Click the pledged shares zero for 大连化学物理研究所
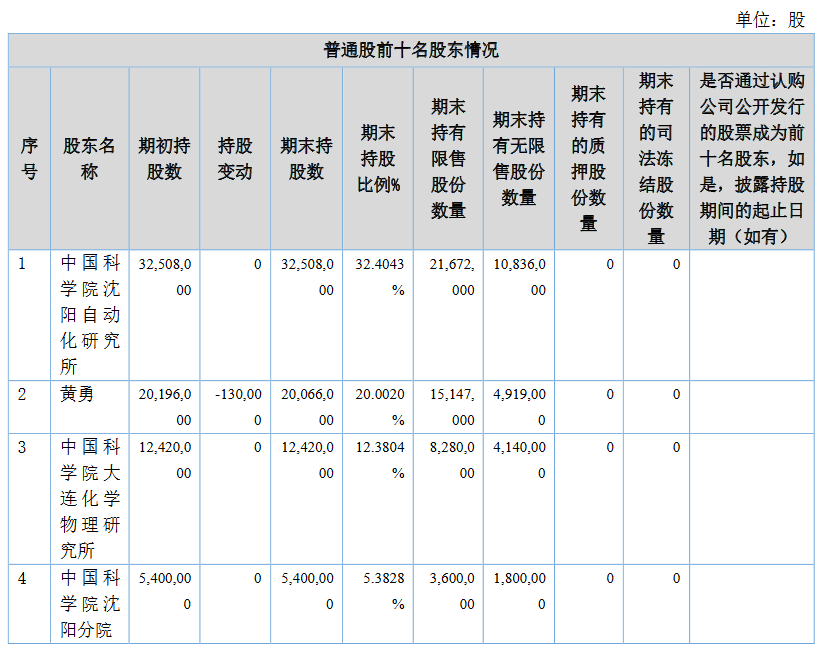 tap(610, 447)
